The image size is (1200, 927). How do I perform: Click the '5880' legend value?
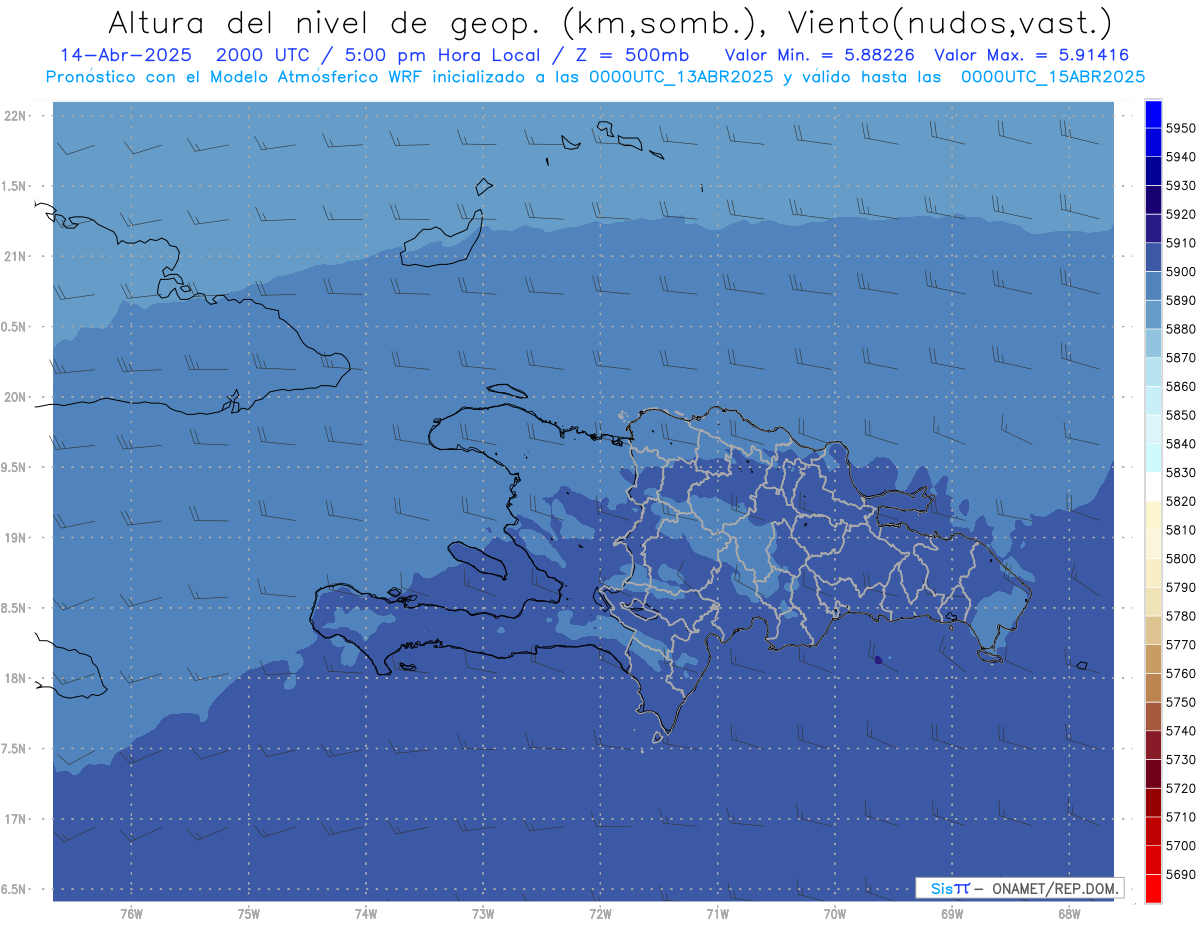1180,329
